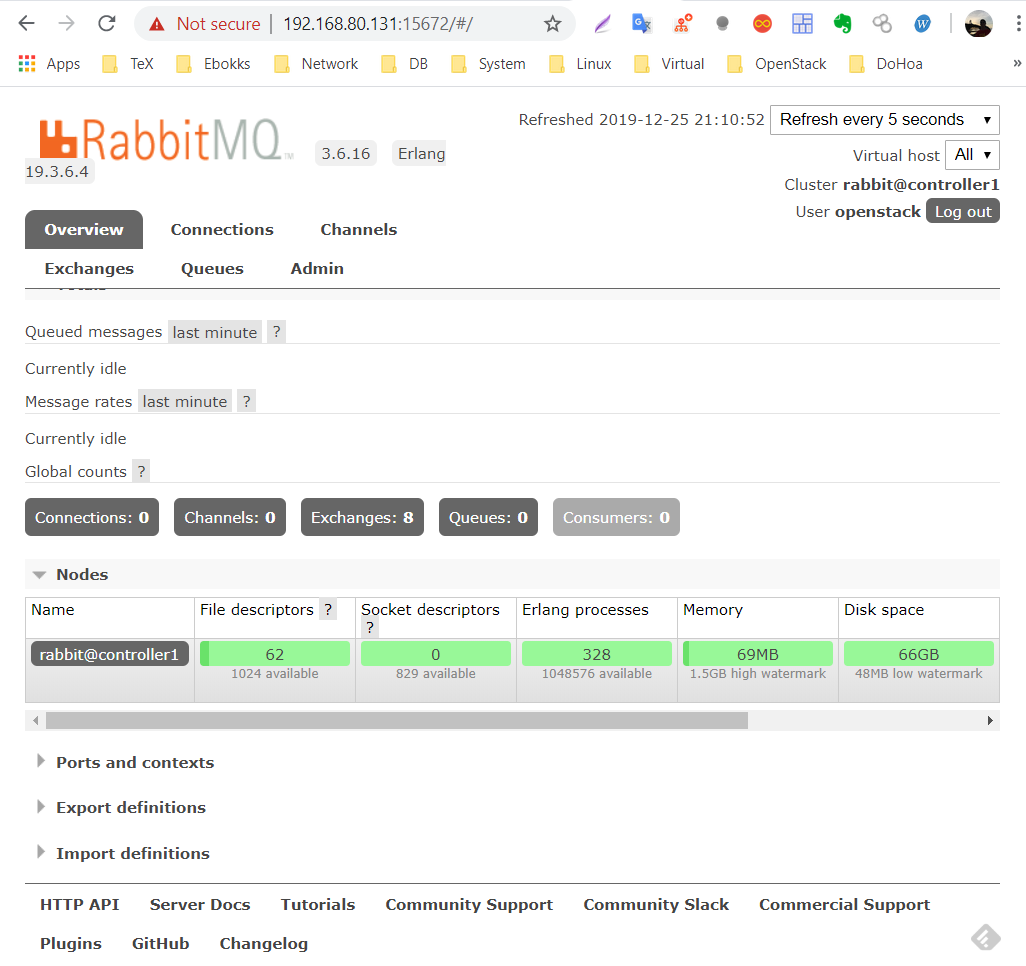Click the gray circle extension icon
Screen dimensions: 1026x966
click(722, 24)
